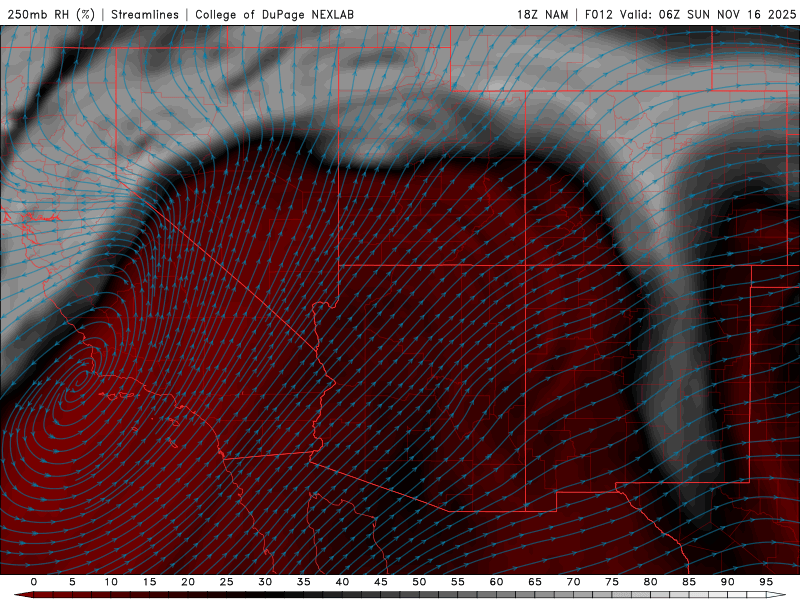Click the '250mb RH (%)' title text
Viewport: 800px width, 600px height.
point(51,14)
